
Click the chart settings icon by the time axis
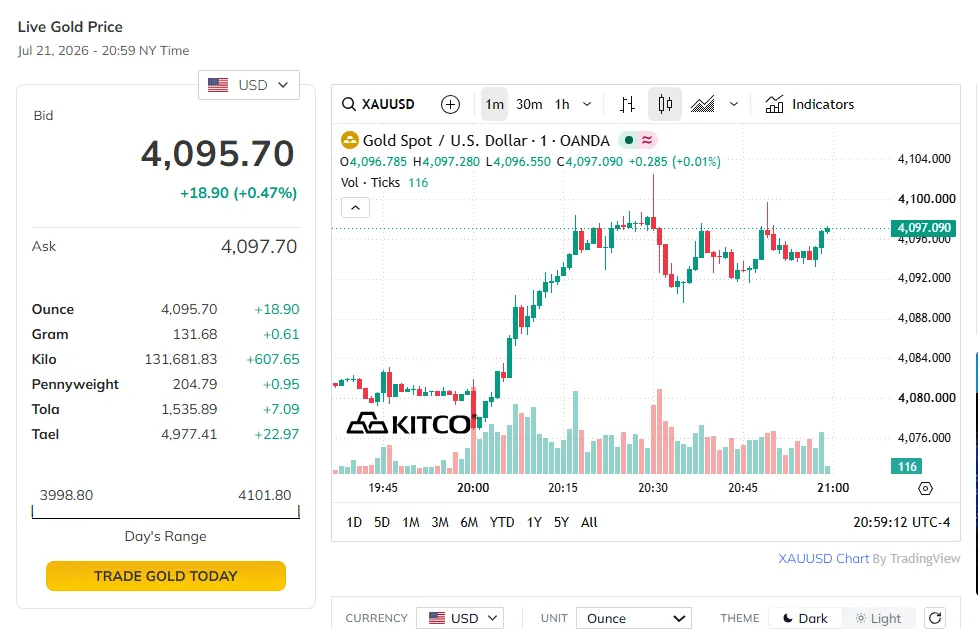(x=926, y=489)
